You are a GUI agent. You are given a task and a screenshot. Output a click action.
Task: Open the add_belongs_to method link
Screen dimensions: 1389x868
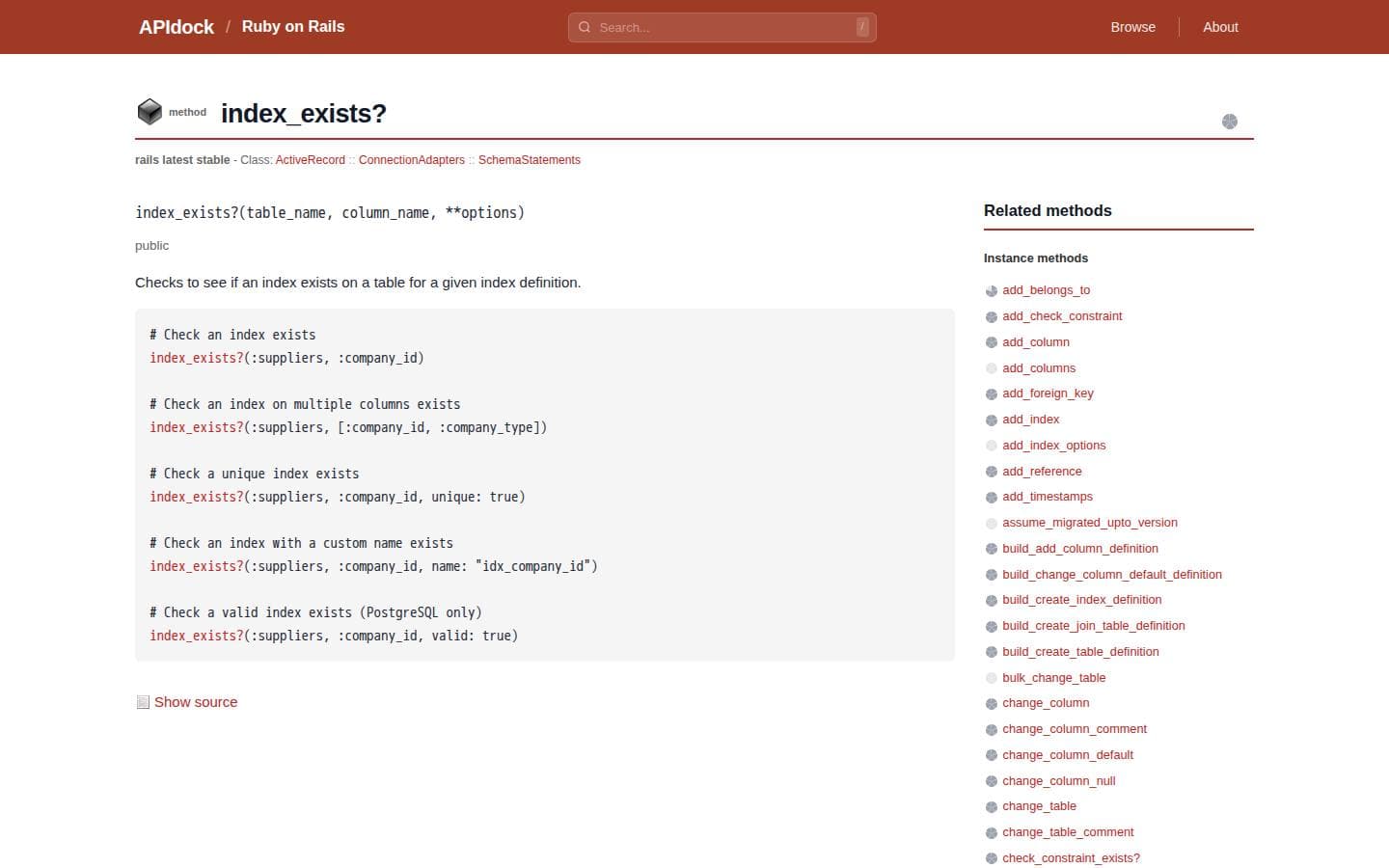coord(1046,290)
